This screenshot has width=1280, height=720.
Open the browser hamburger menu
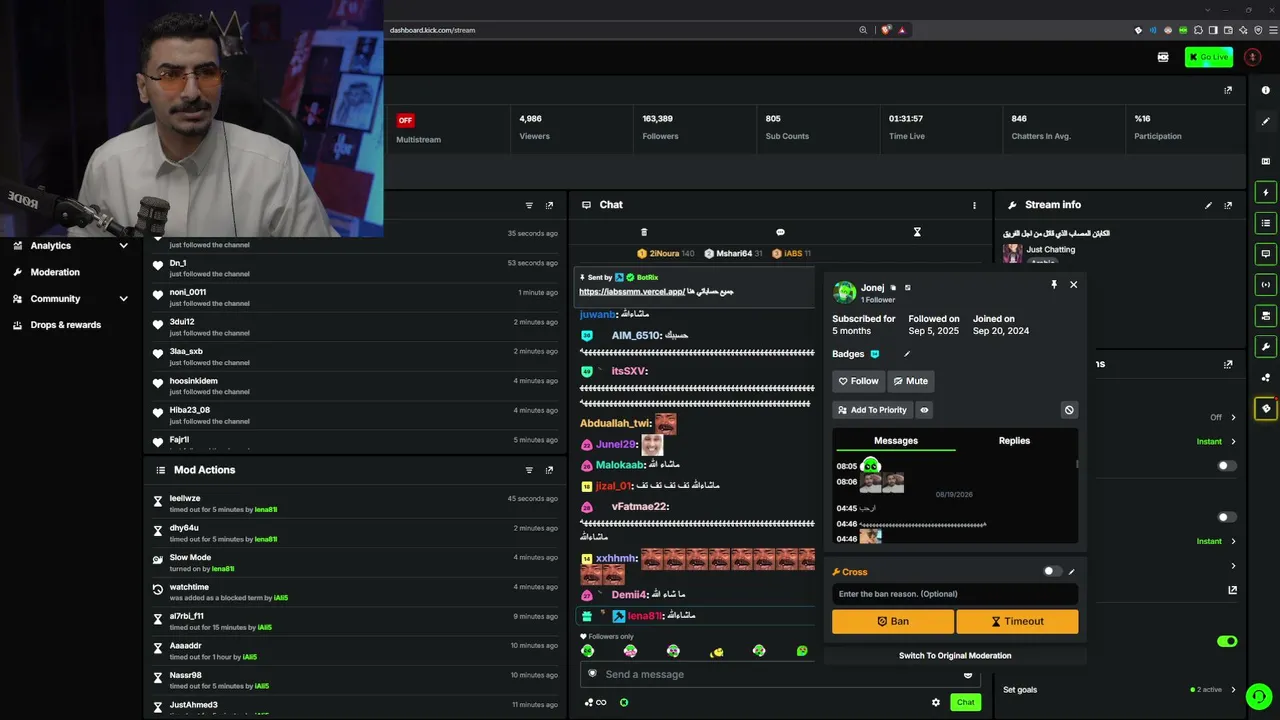pyautogui.click(x=1271, y=30)
